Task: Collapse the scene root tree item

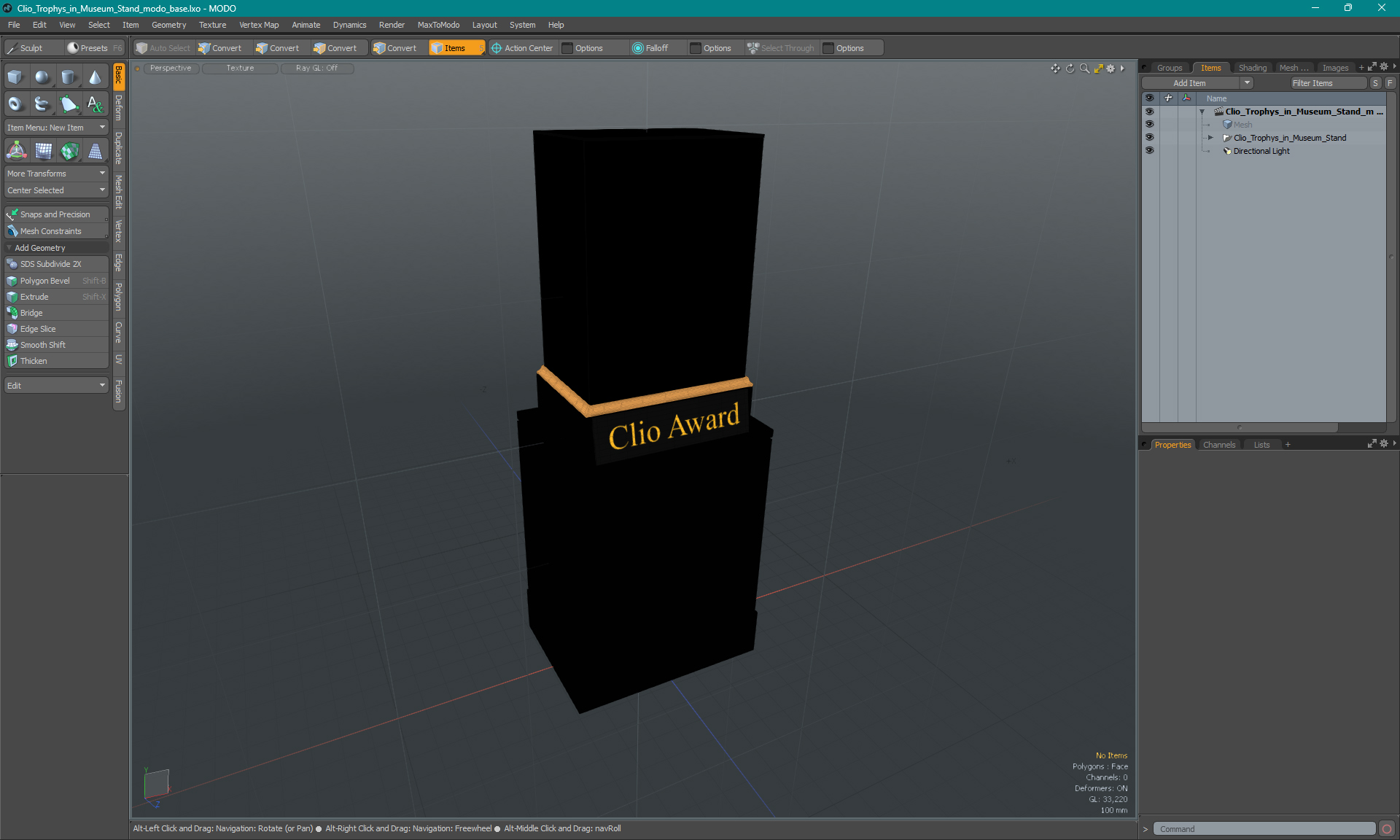Action: [x=1202, y=112]
